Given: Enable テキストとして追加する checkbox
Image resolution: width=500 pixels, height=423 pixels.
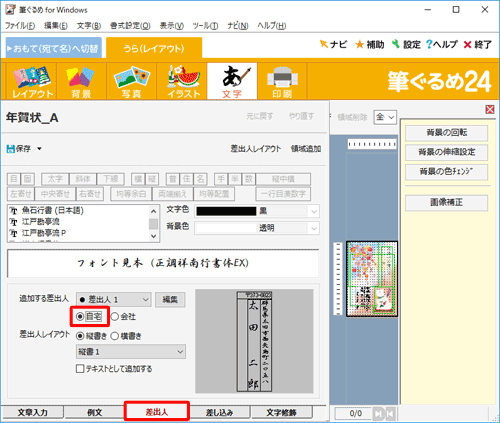Looking at the screenshot, I should pyautogui.click(x=80, y=369).
